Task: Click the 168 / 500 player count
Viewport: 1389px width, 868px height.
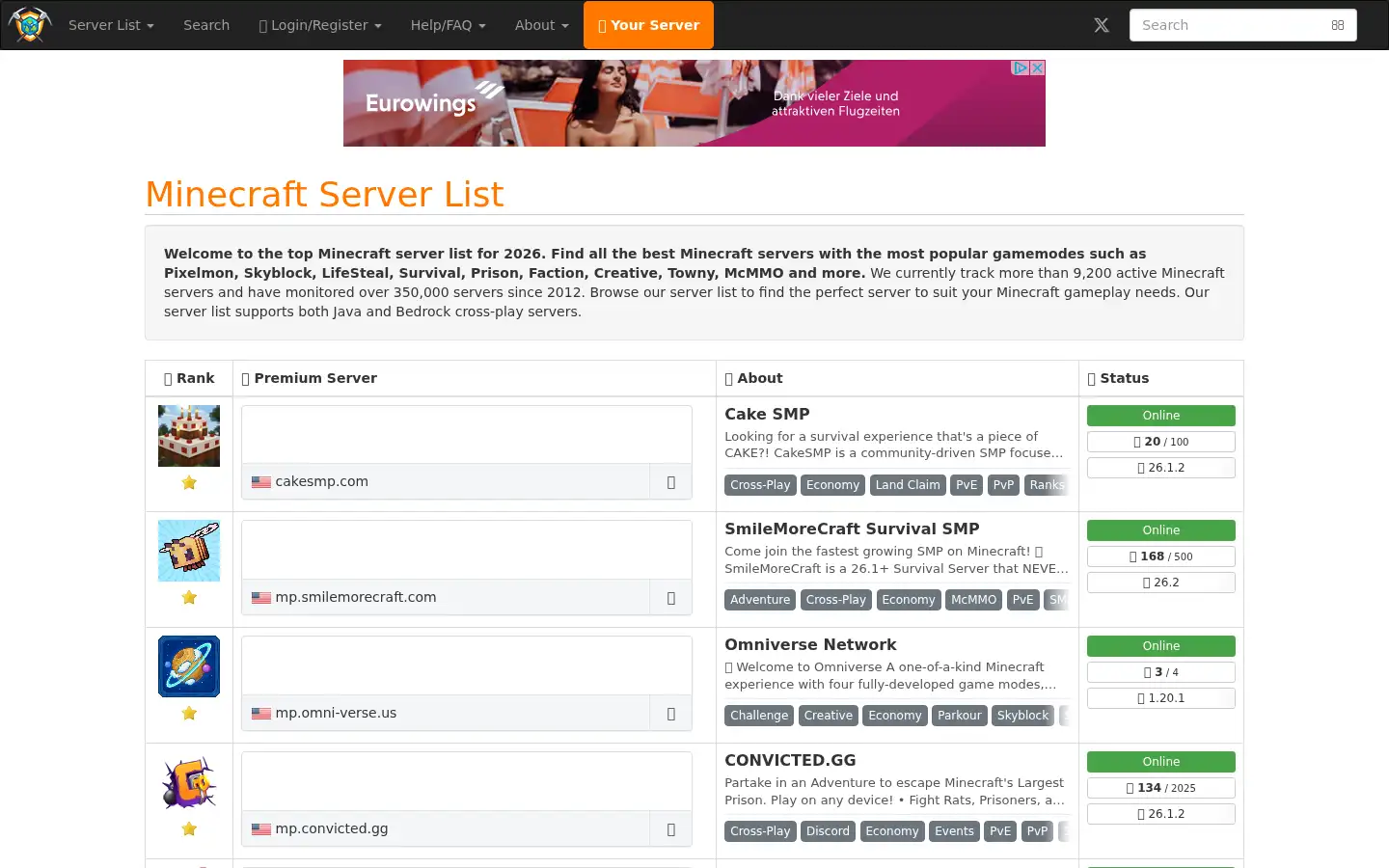Action: click(x=1161, y=556)
